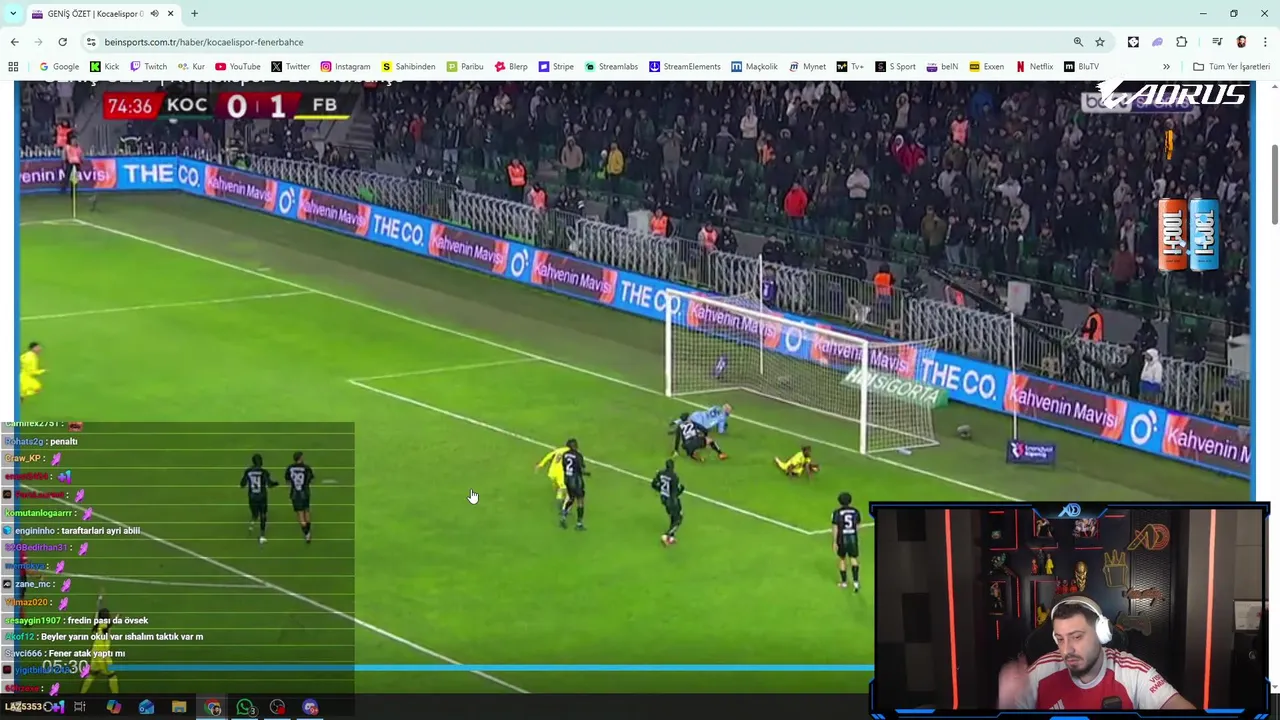Open the Chrome three-dot menu
The image size is (1280, 720).
[1266, 42]
